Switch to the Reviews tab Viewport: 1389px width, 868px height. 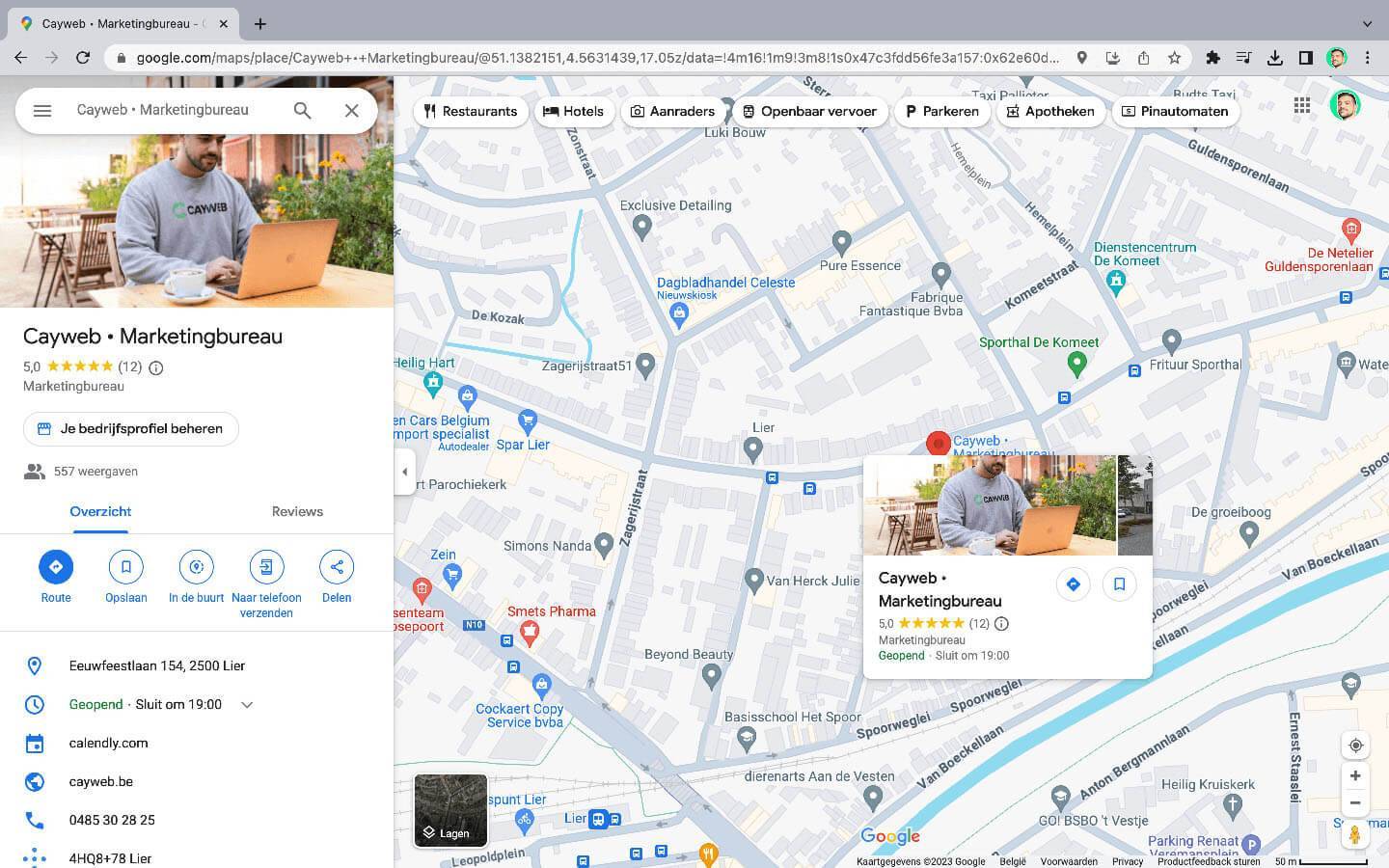pos(297,511)
